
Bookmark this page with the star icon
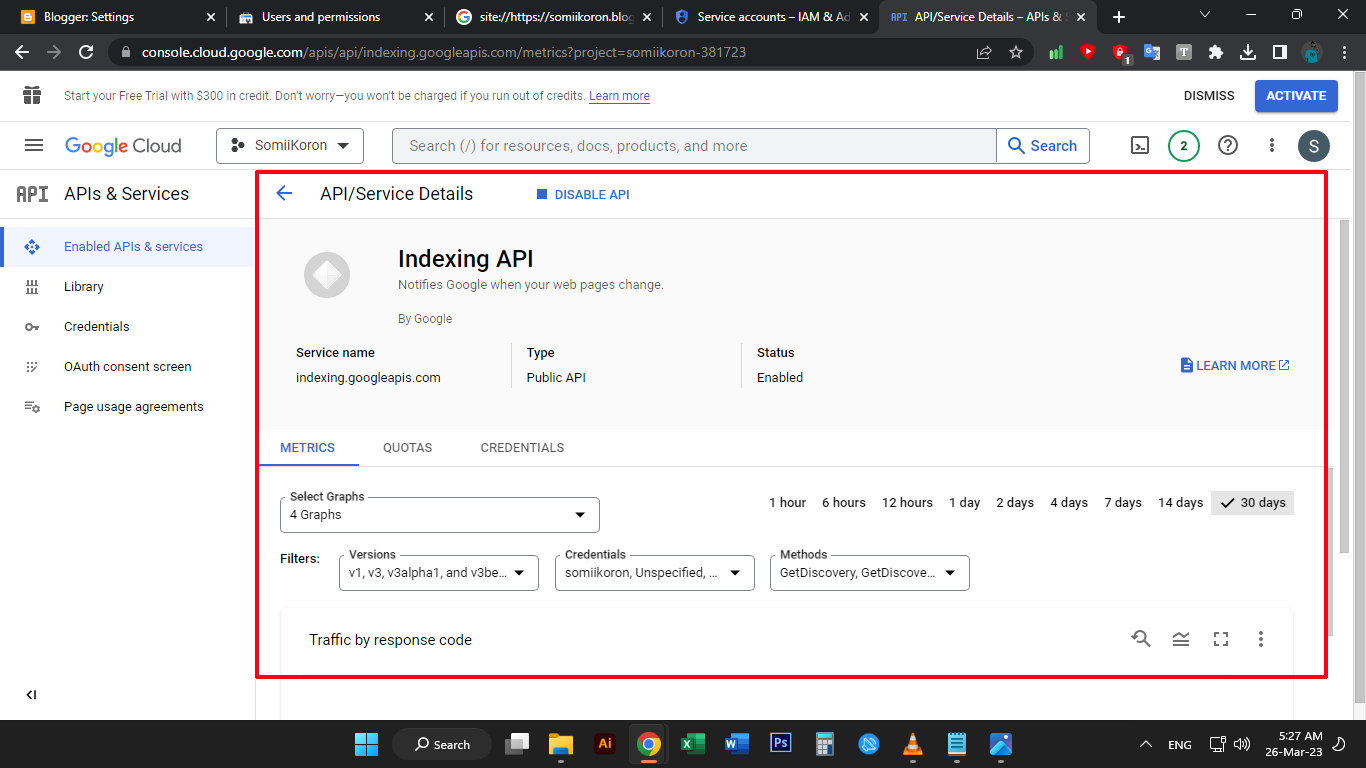tap(1016, 52)
